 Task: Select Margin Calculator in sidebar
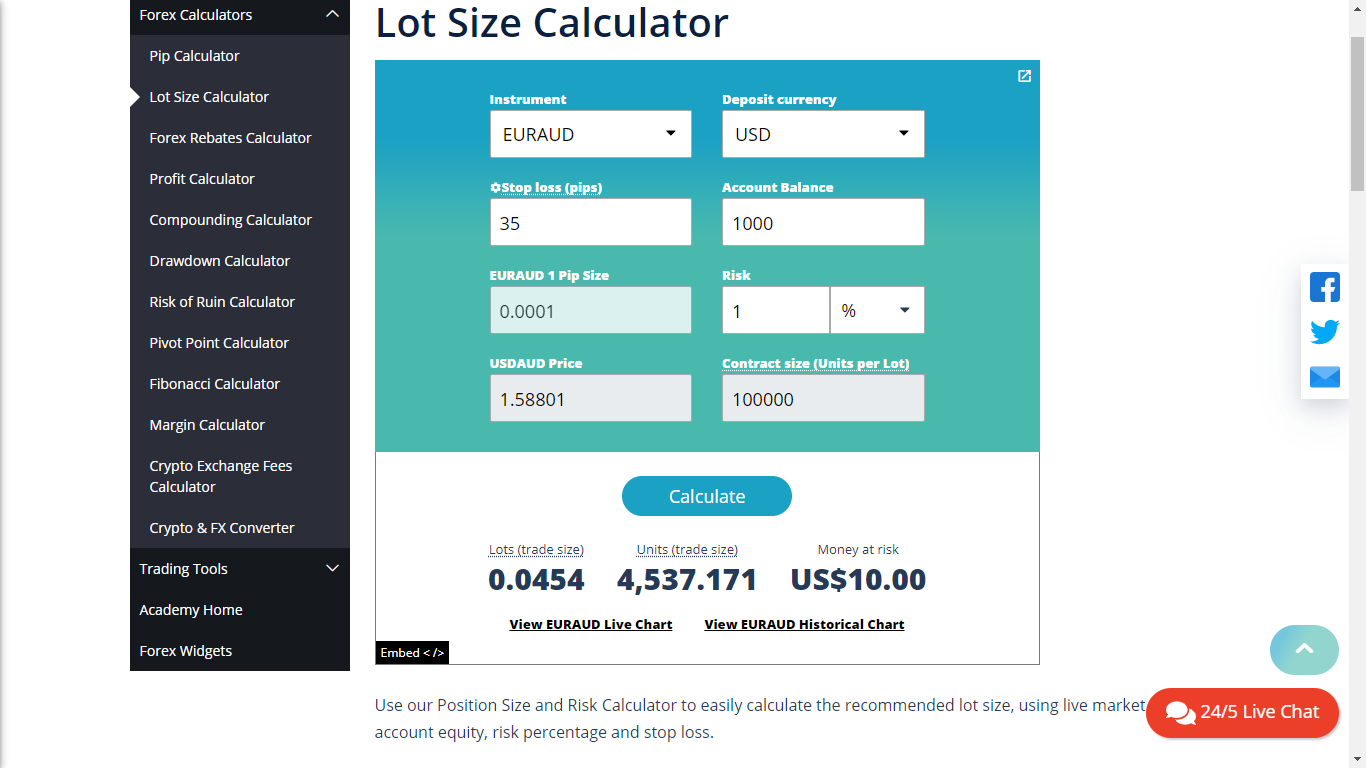click(207, 425)
